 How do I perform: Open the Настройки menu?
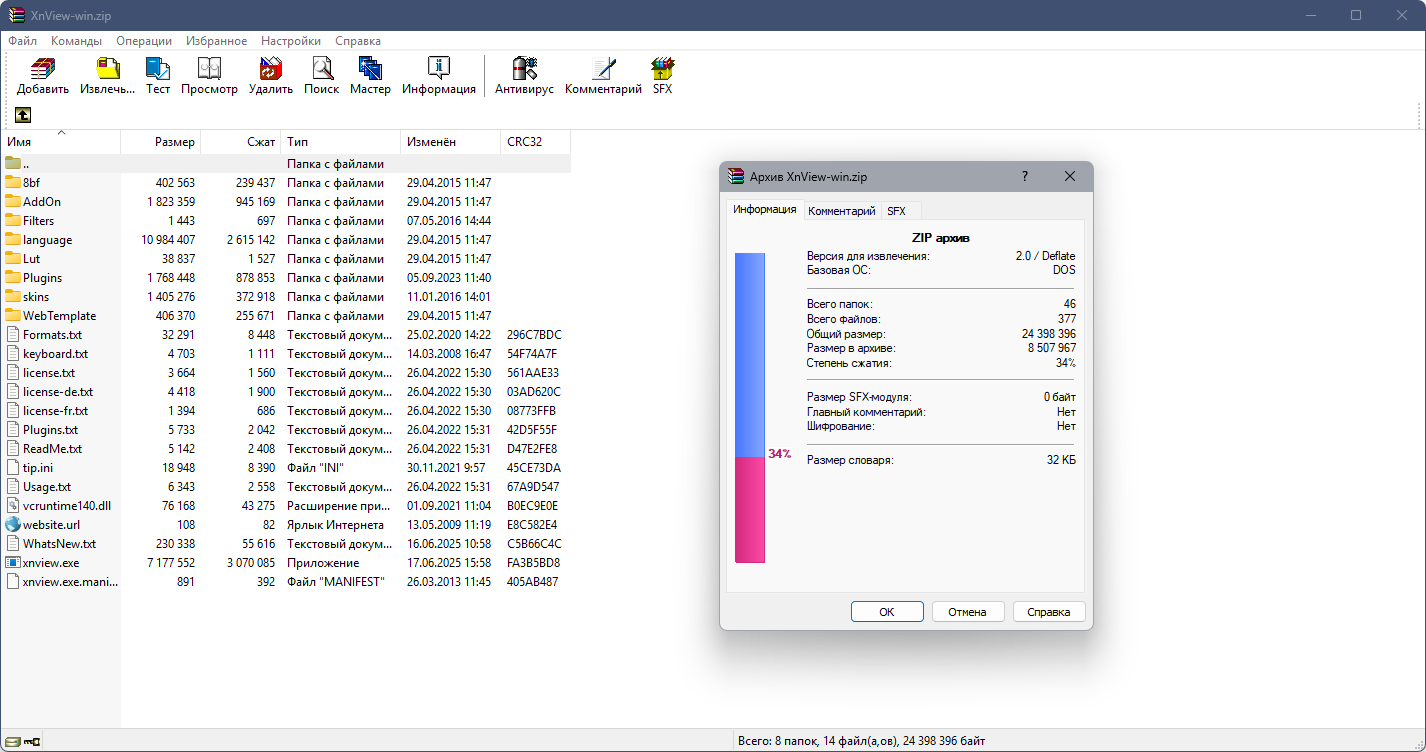pos(291,41)
